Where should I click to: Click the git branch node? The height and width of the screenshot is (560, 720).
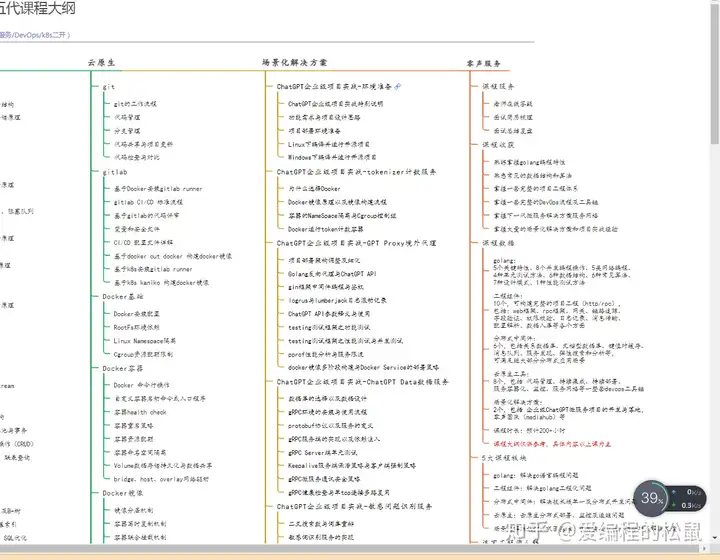pos(109,87)
